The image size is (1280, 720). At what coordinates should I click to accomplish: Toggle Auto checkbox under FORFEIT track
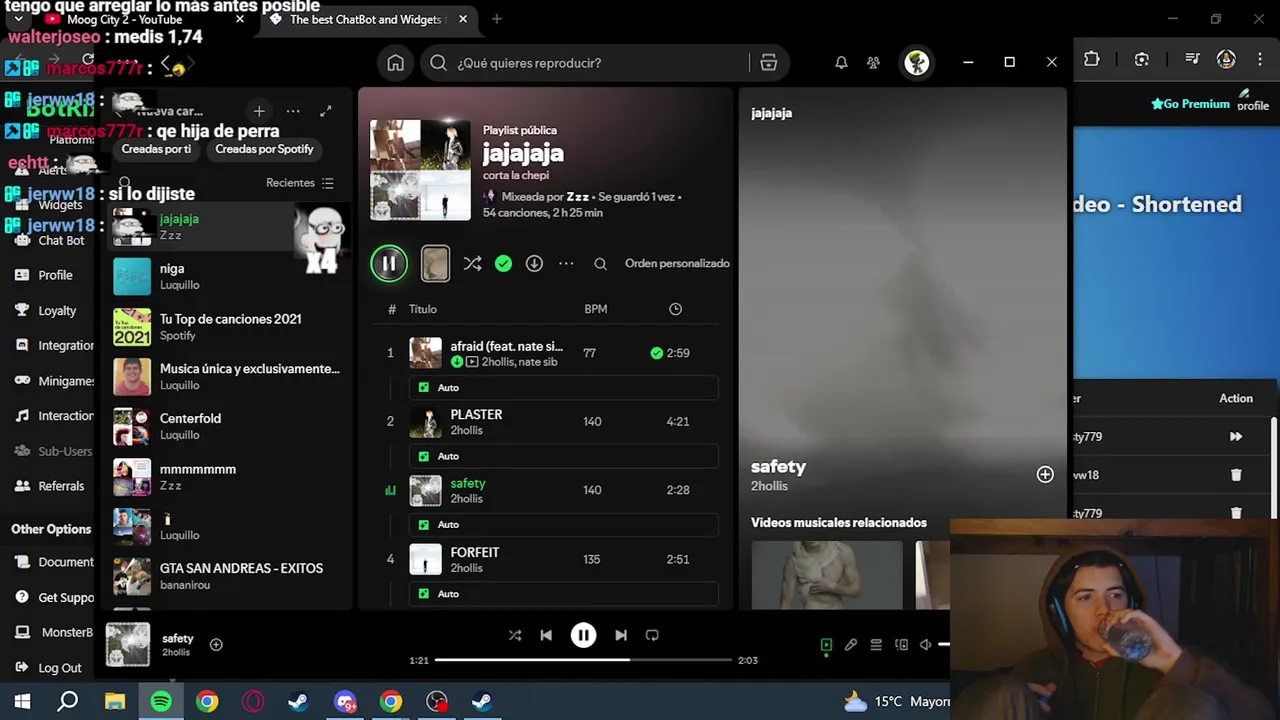click(x=424, y=594)
